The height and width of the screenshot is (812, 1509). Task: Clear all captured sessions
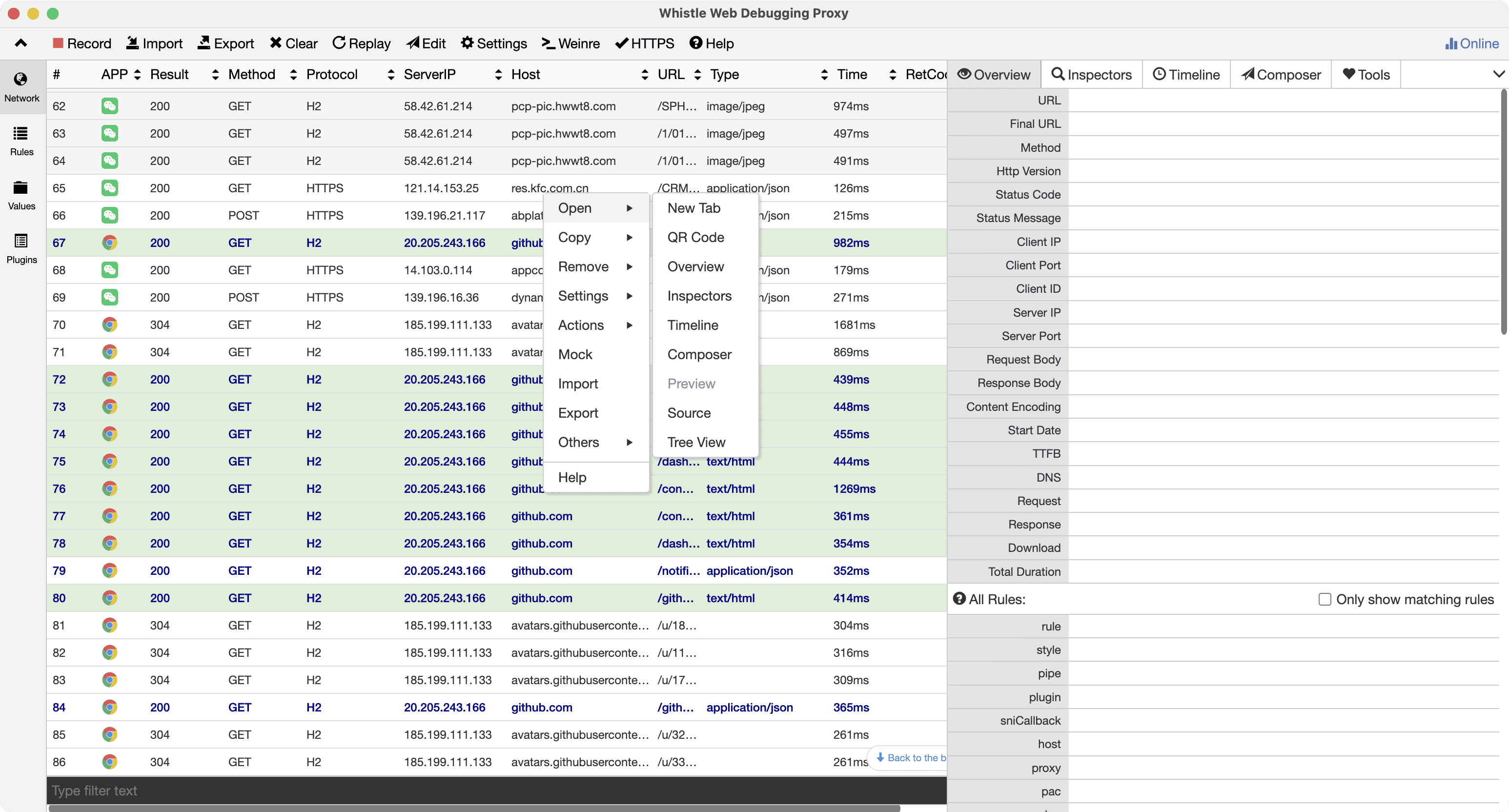click(293, 43)
